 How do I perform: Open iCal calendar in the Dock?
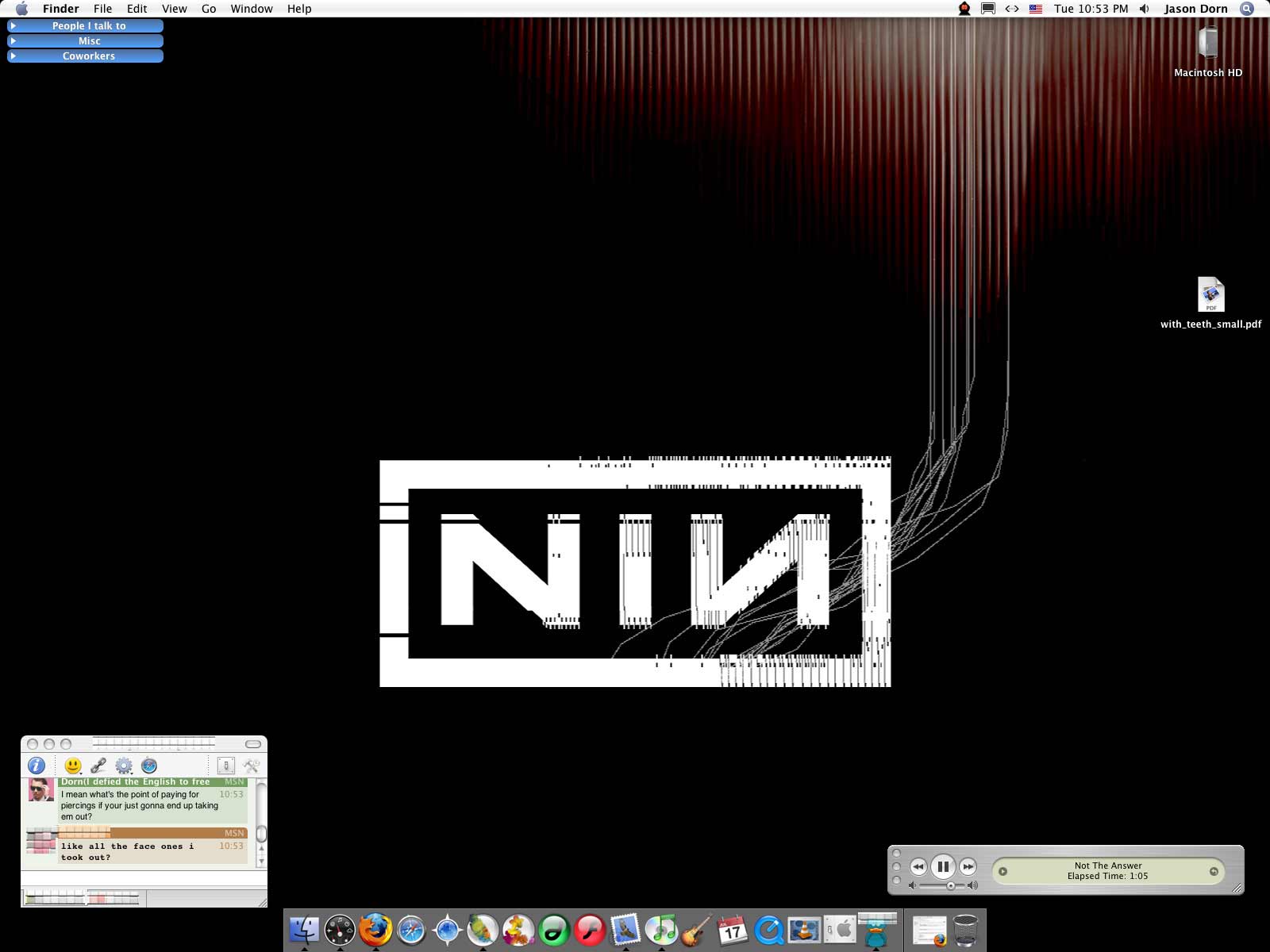click(x=733, y=929)
